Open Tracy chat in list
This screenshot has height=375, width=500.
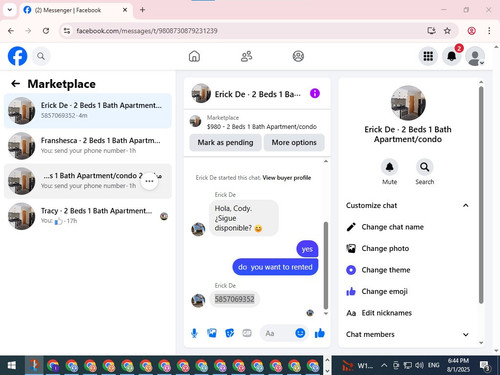[88, 216]
